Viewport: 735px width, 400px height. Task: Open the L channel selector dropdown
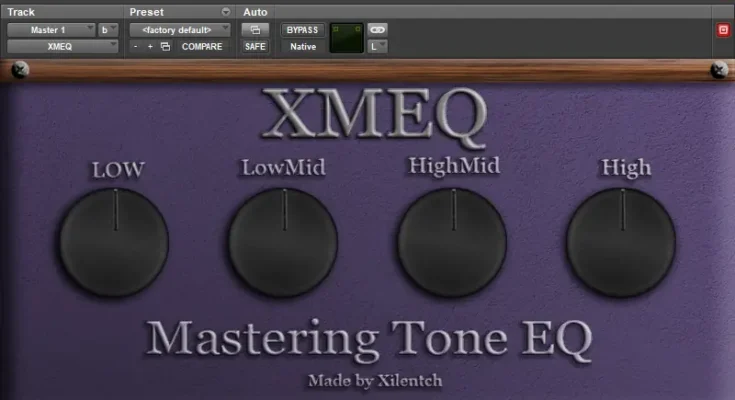(377, 46)
